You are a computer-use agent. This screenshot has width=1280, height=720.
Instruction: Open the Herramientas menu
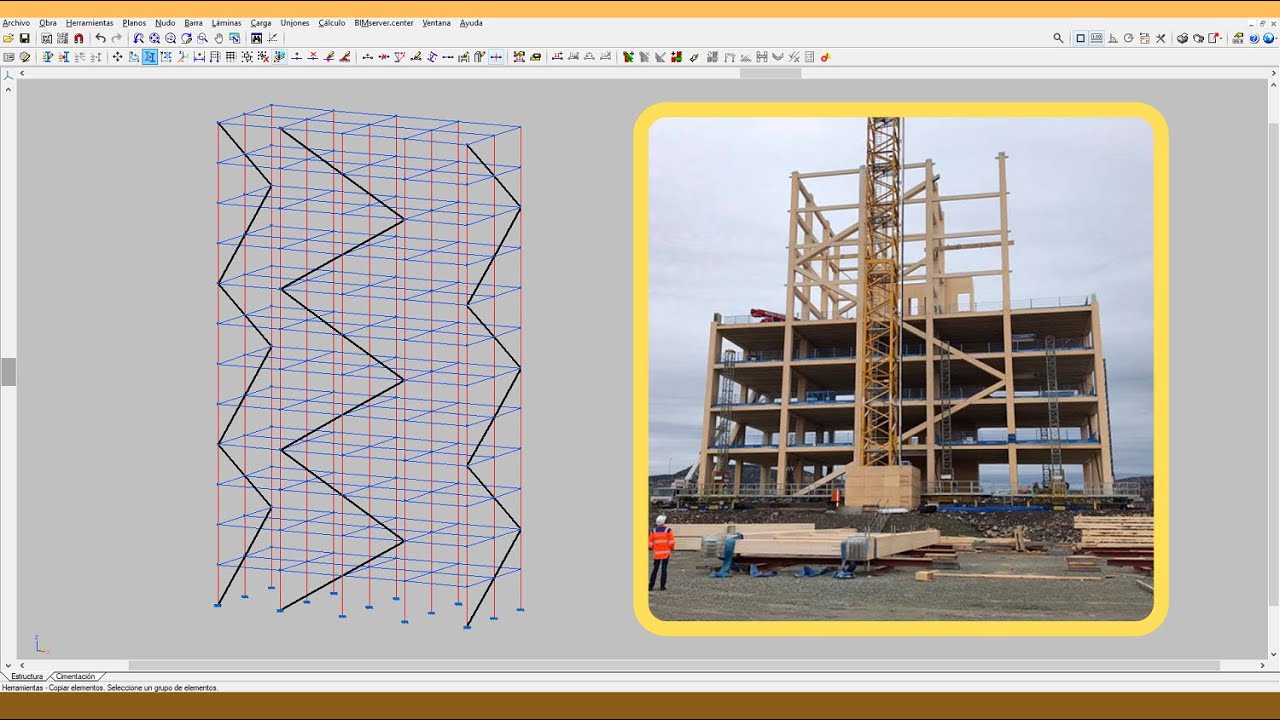[x=89, y=22]
